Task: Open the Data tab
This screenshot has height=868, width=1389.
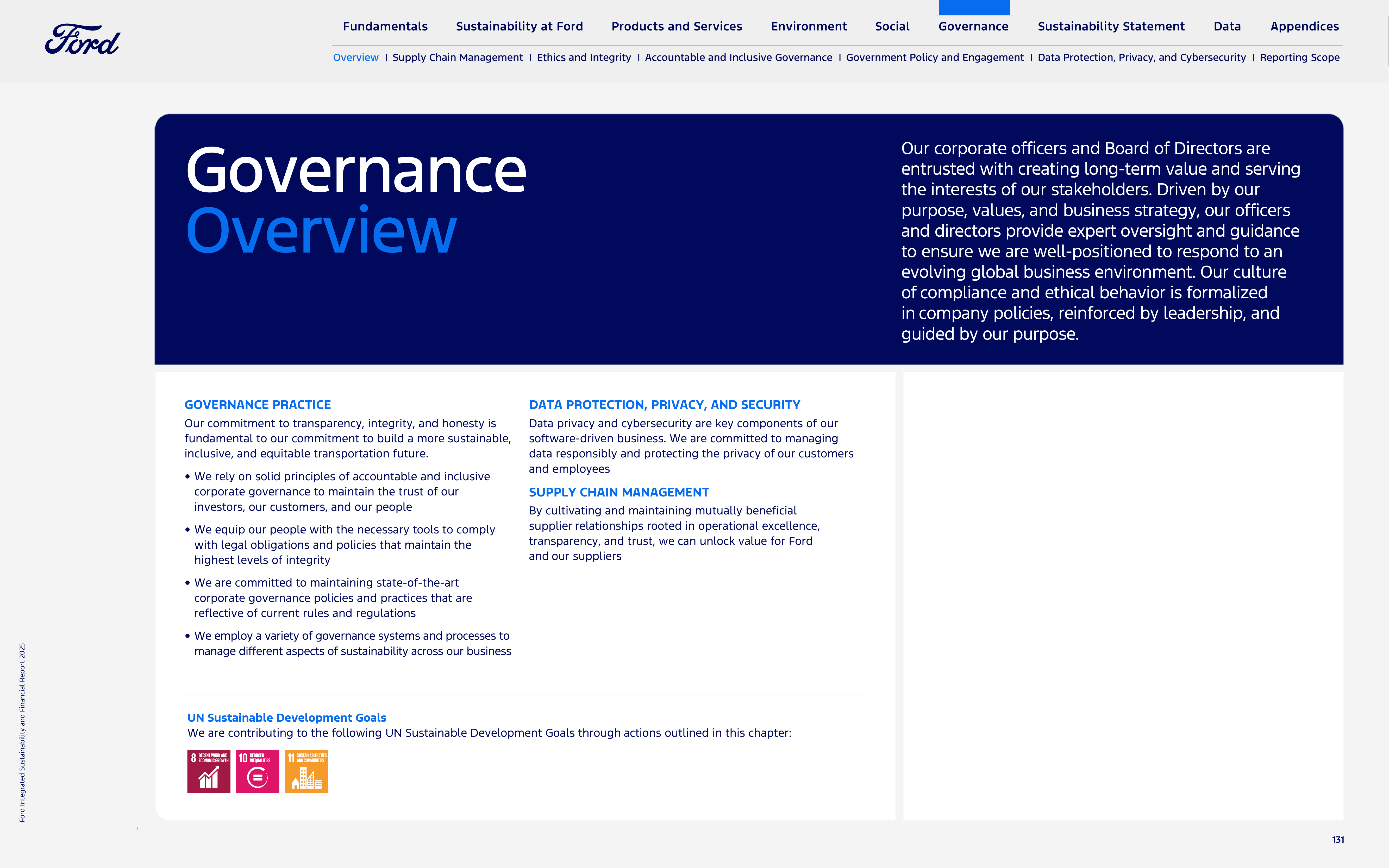Action: [x=1227, y=26]
